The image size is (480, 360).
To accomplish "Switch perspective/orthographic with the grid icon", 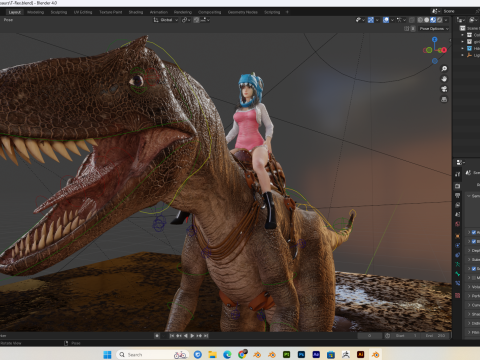I will [x=444, y=99].
